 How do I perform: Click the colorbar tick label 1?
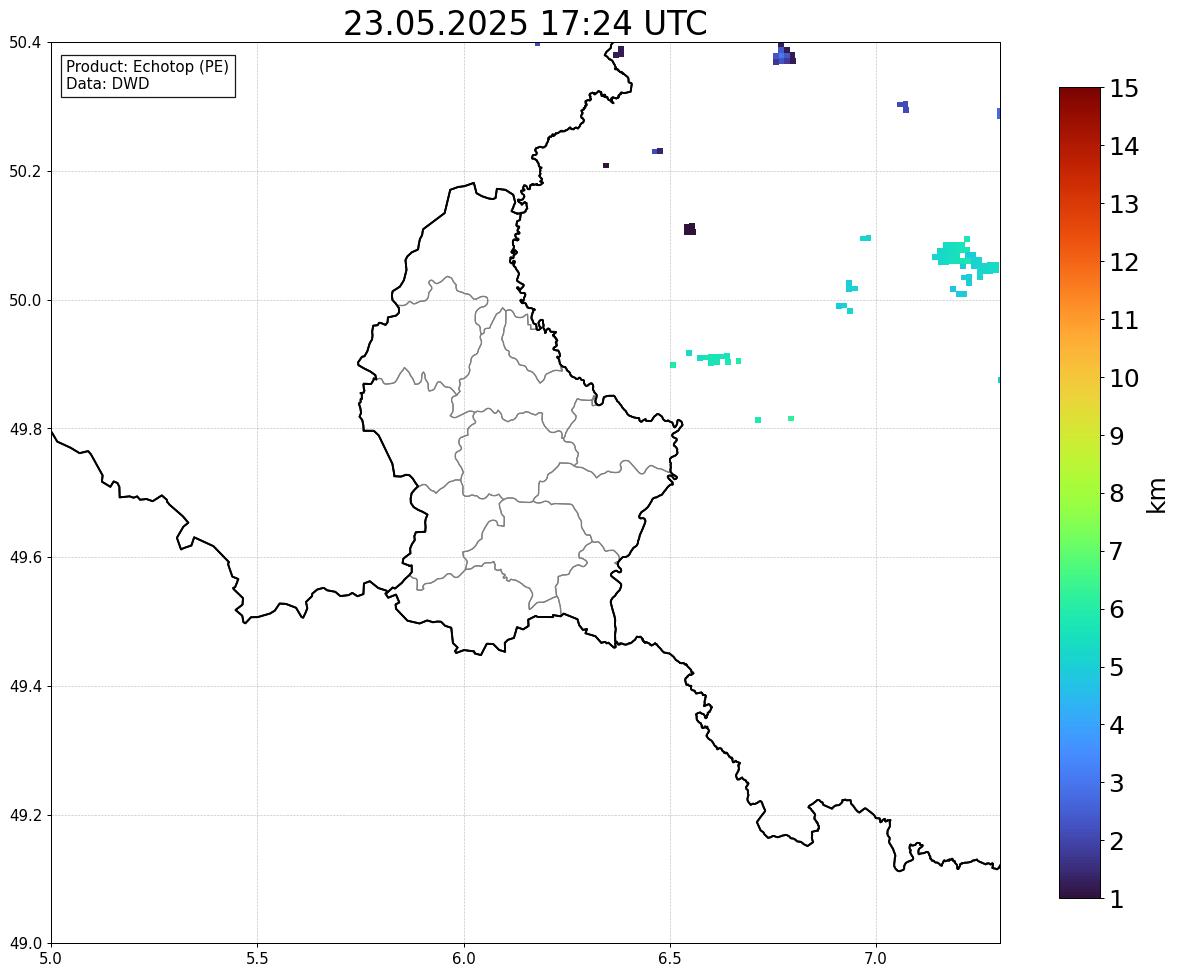(x=1116, y=899)
